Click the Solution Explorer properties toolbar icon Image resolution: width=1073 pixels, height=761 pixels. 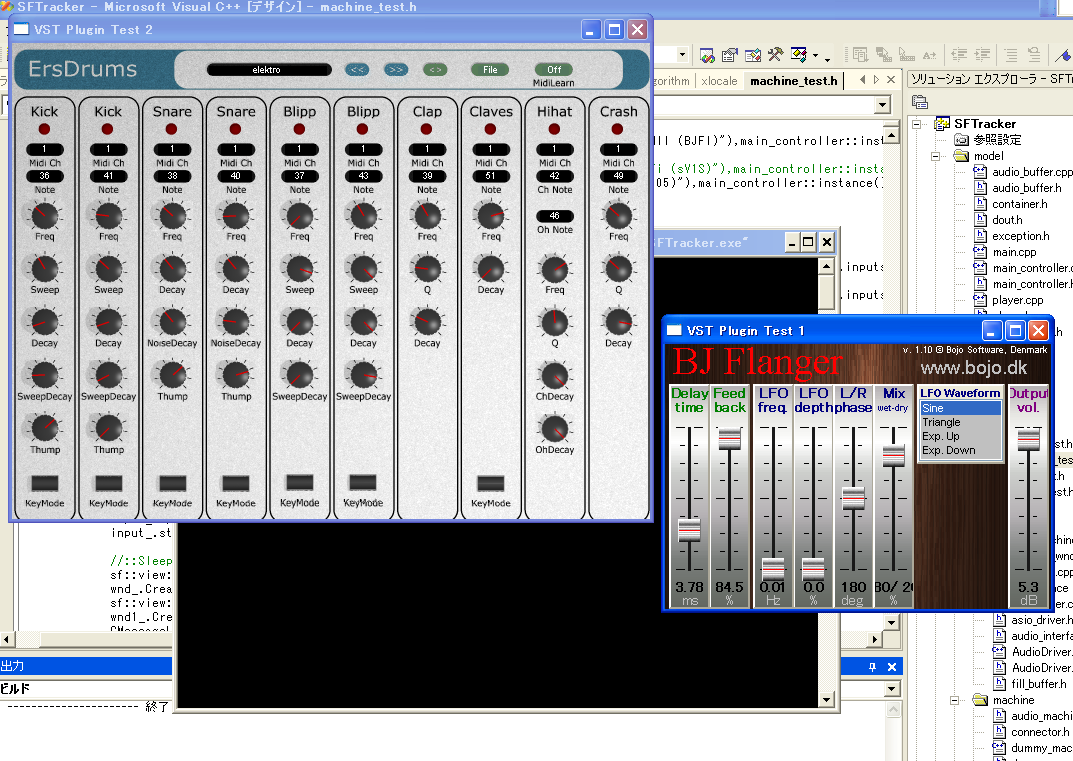coord(920,101)
